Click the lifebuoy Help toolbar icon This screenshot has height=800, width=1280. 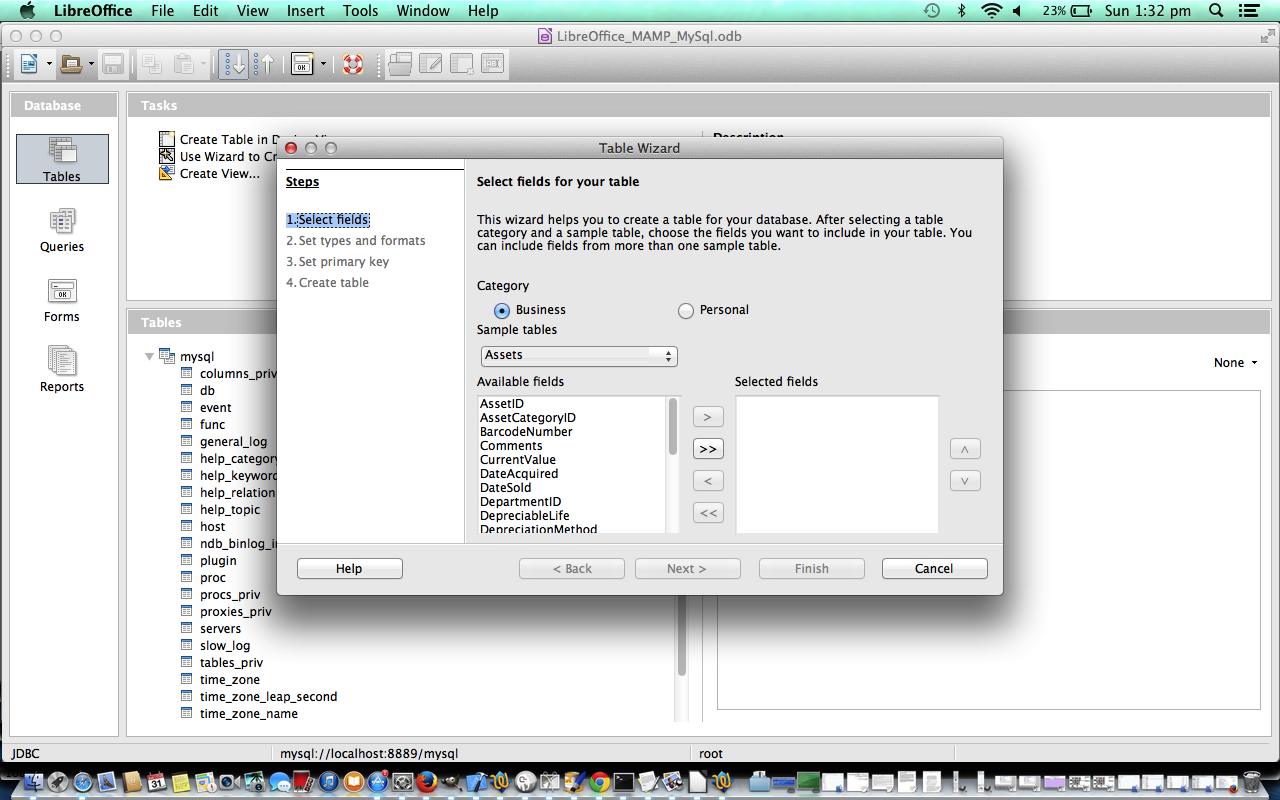tap(353, 64)
